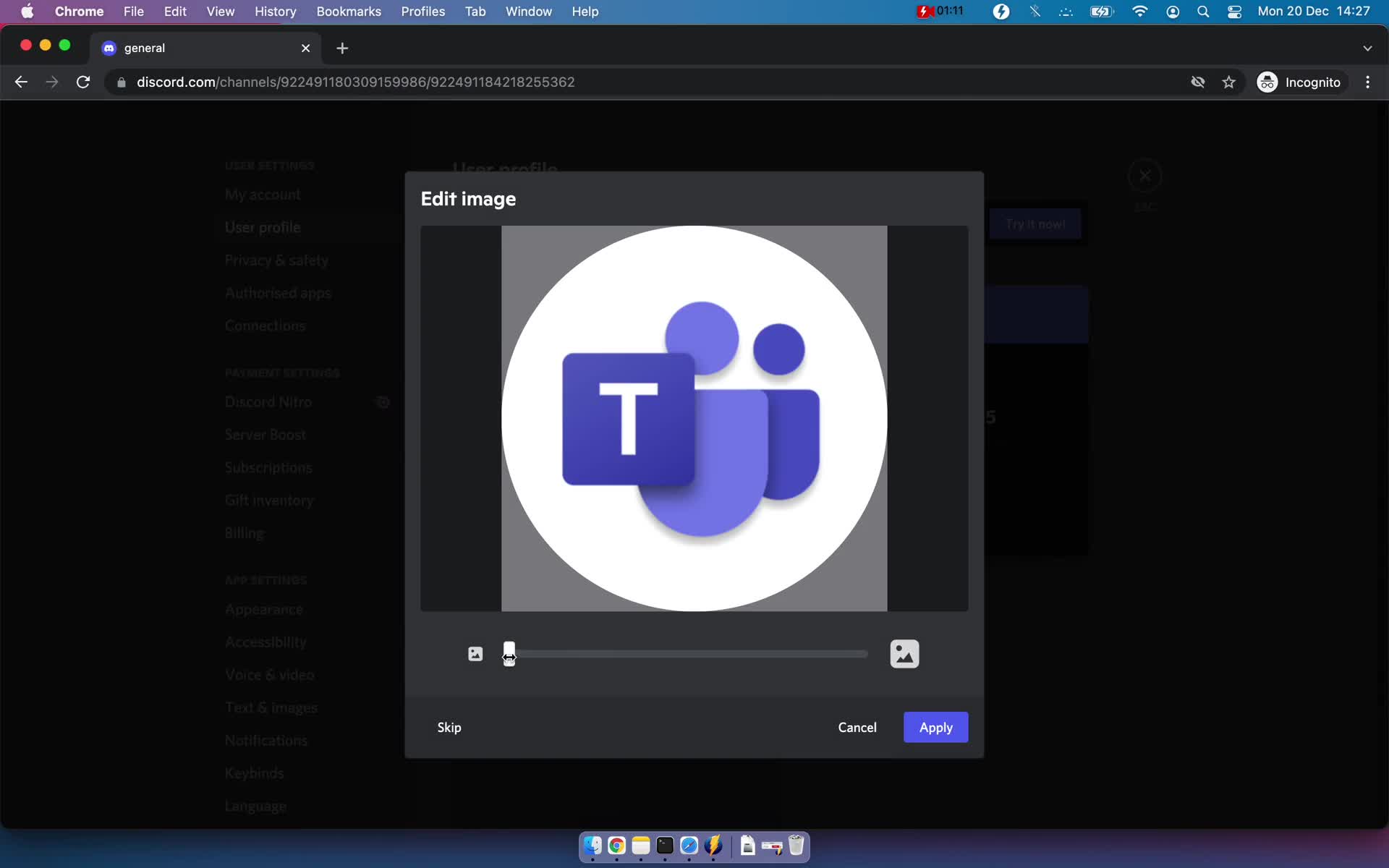Screen dimensions: 1389x868
Task: Click the Bluetooth status icon
Action: [x=1035, y=11]
